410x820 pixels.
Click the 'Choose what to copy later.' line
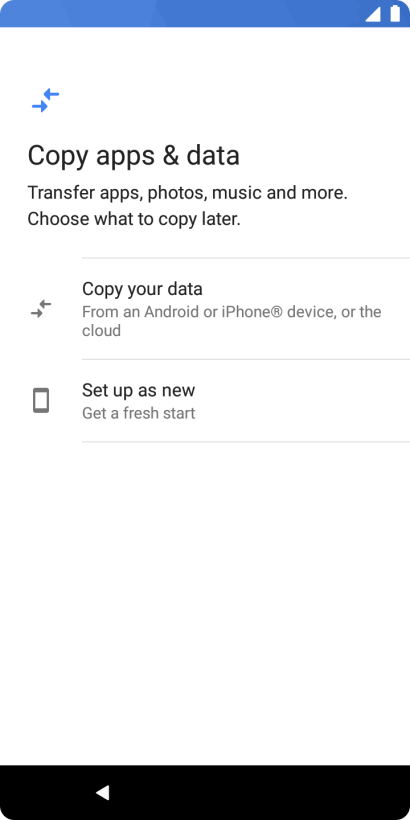134,219
